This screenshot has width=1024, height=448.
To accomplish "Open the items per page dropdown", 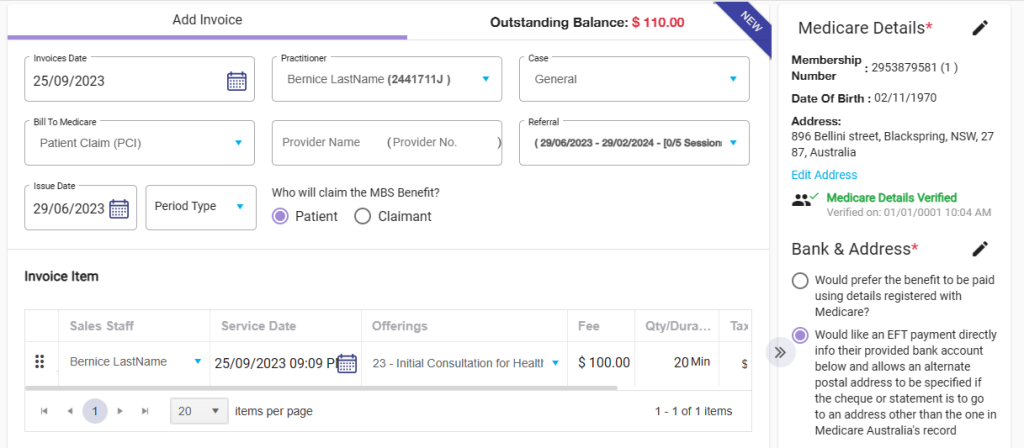I will pyautogui.click(x=197, y=411).
